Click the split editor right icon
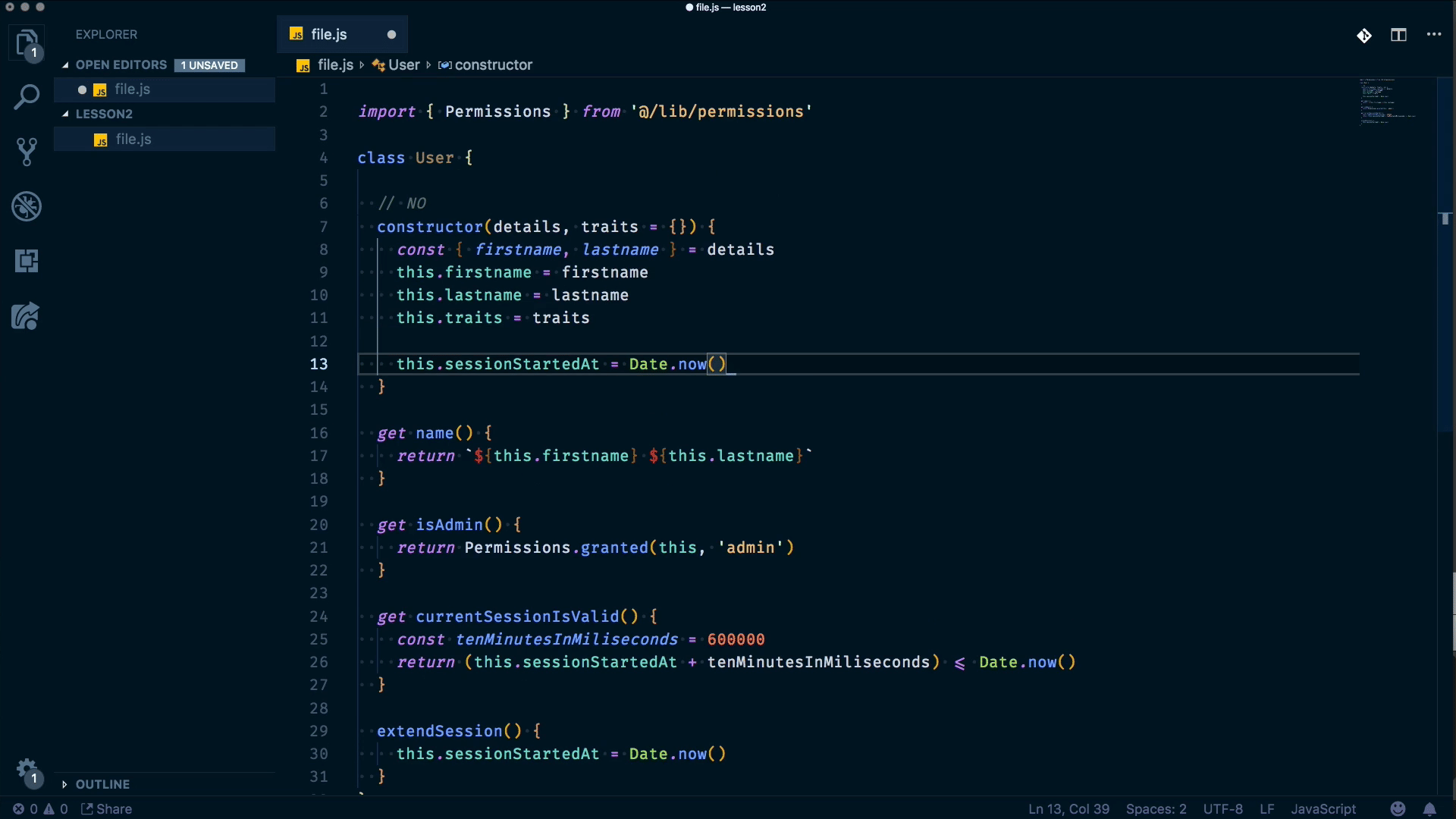Screen dimensions: 1456x819 [1398, 35]
